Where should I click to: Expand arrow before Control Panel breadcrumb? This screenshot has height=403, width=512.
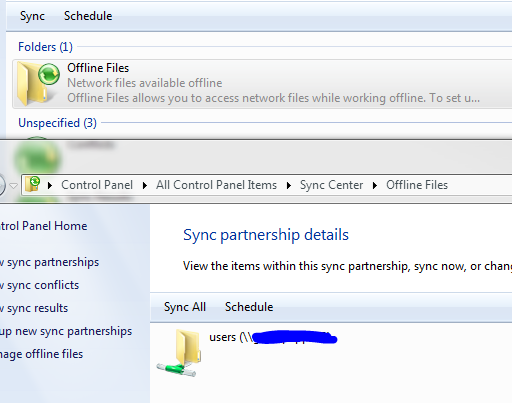coord(50,185)
